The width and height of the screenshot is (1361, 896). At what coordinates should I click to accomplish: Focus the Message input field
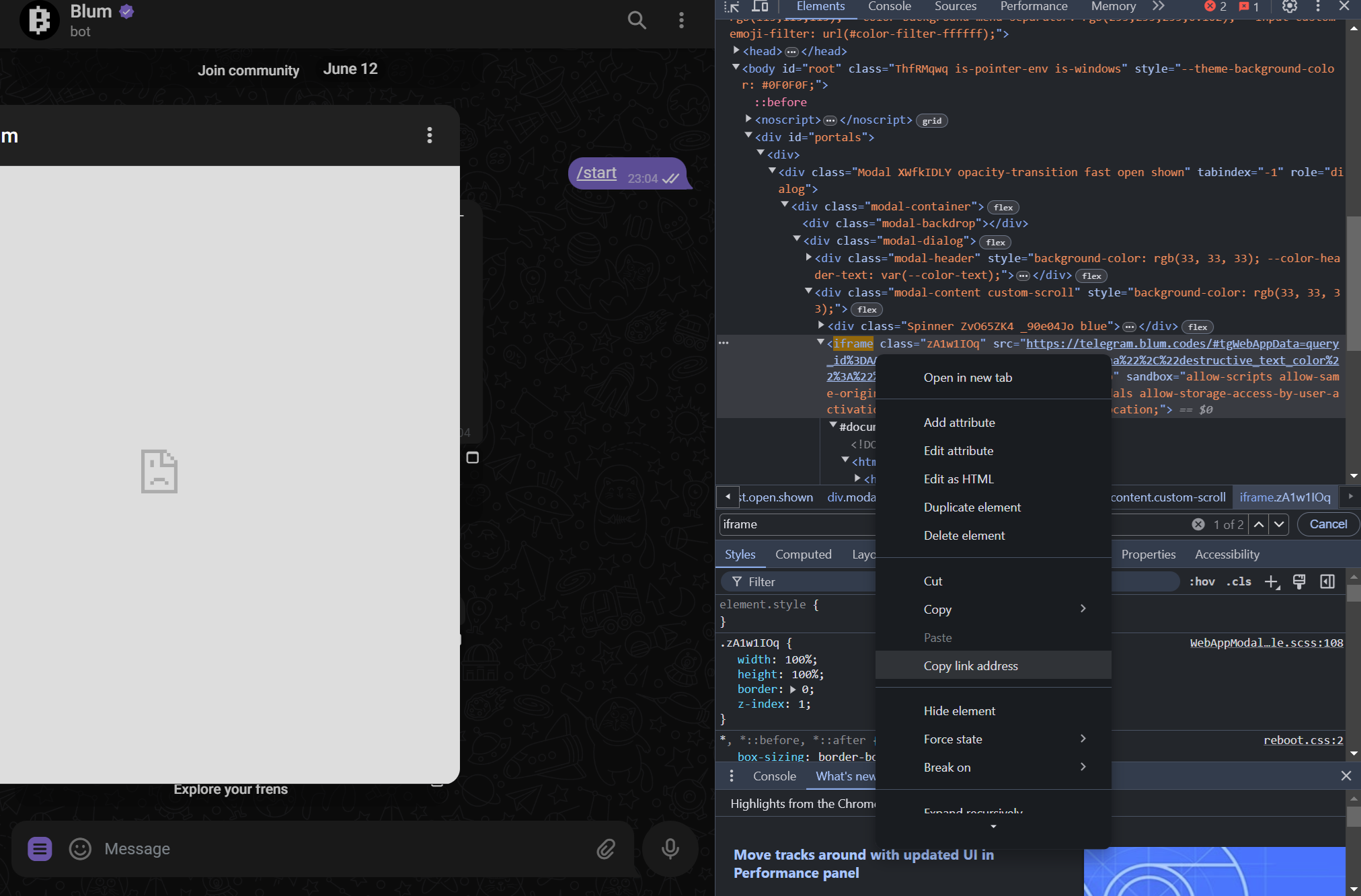coord(343,849)
